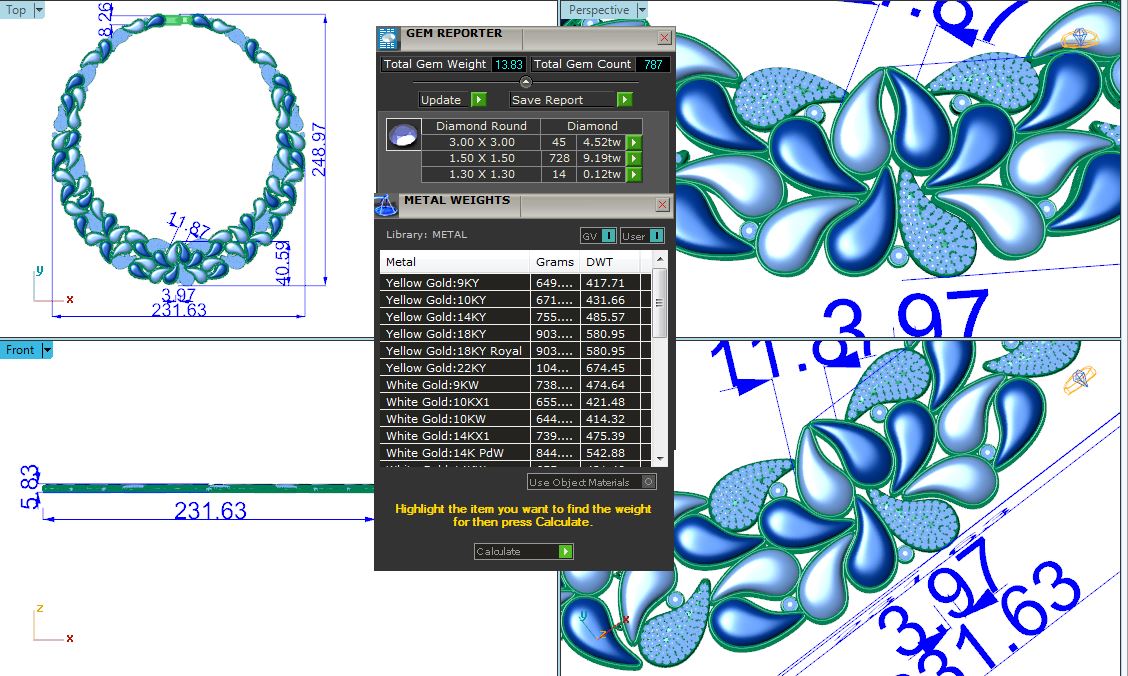Open the Front viewport dropdown menu

click(46, 350)
